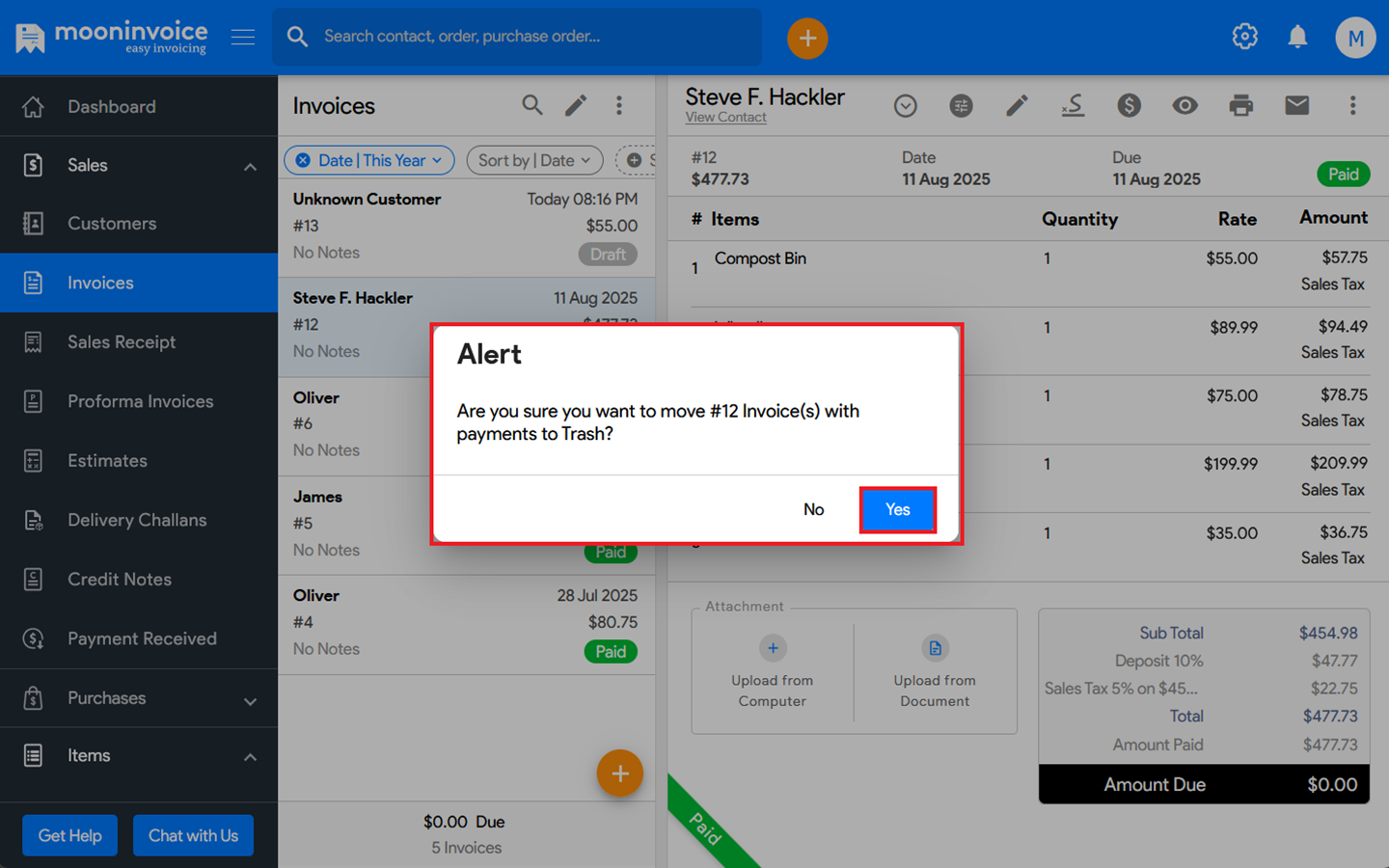Screen dimensions: 1389x868
Task: Click the email invoice envelope icon
Action: coord(1296,105)
